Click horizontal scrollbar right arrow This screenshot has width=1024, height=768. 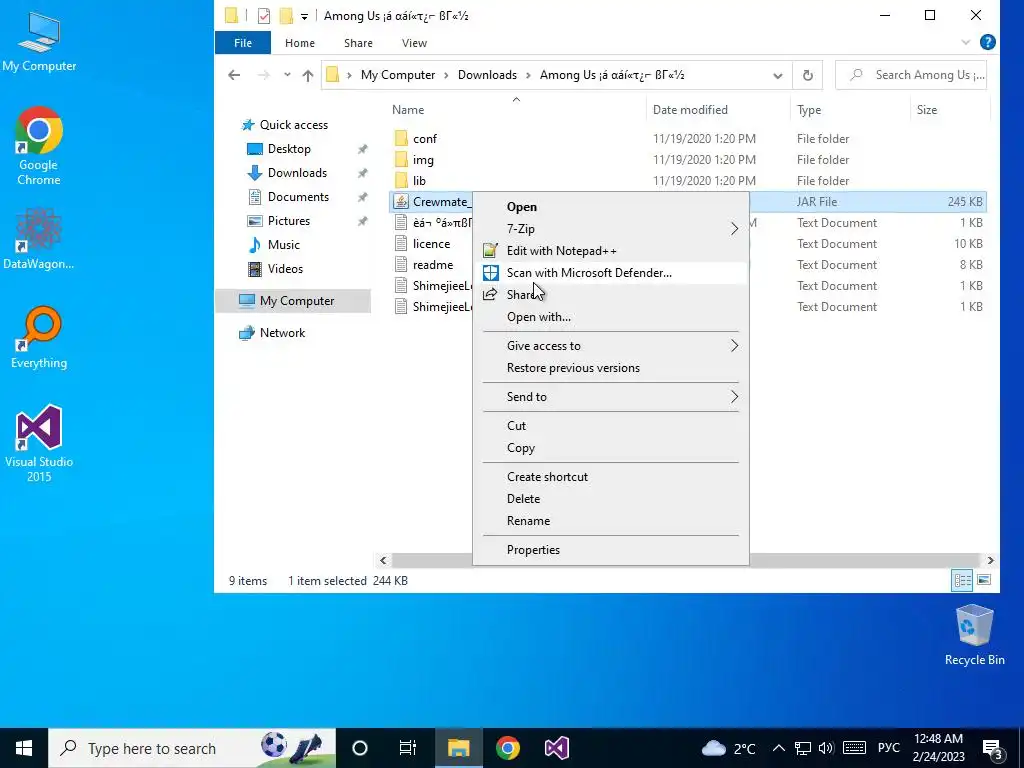[990, 560]
